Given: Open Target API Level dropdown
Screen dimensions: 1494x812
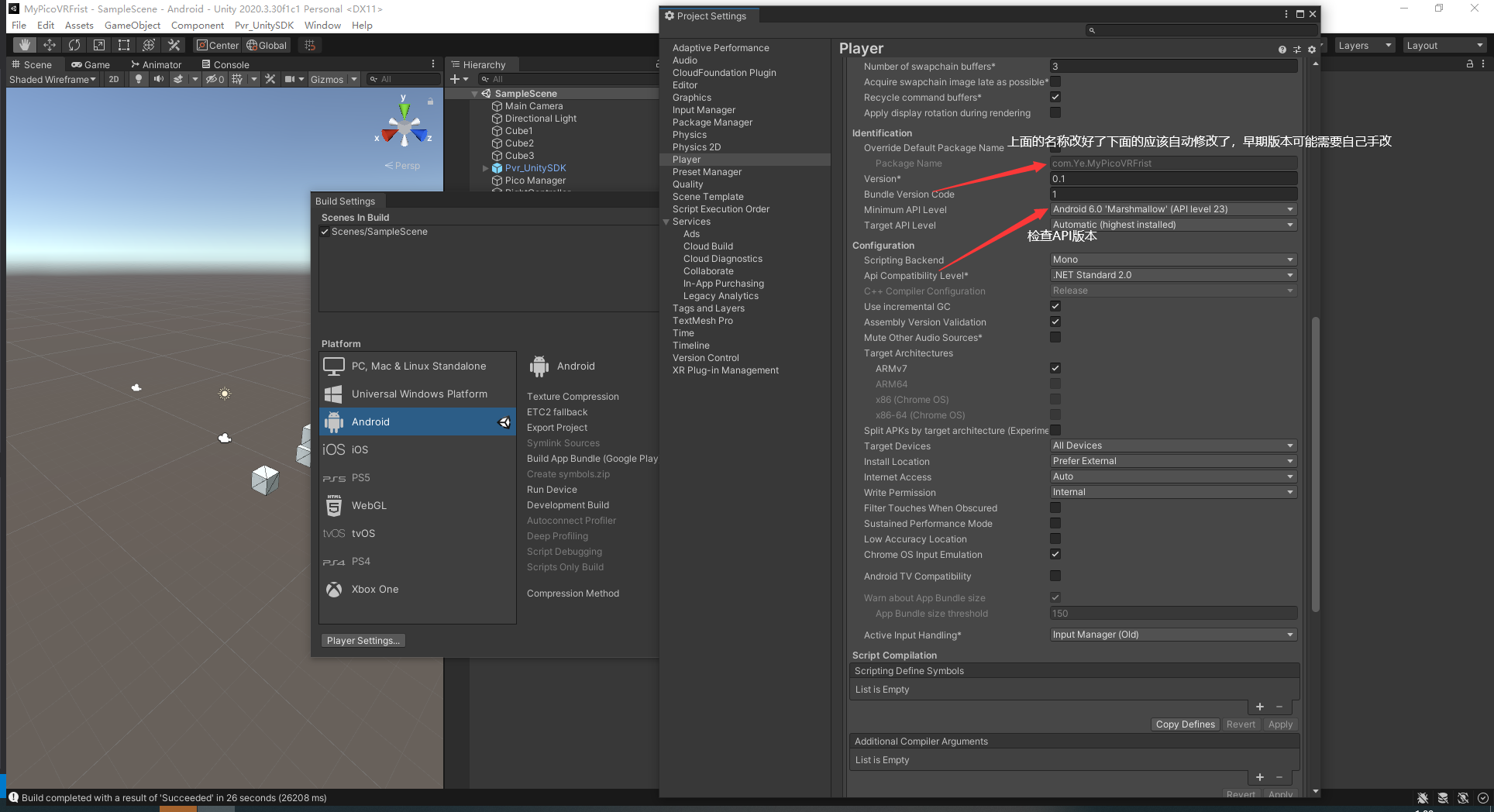Looking at the screenshot, I should 1173,225.
